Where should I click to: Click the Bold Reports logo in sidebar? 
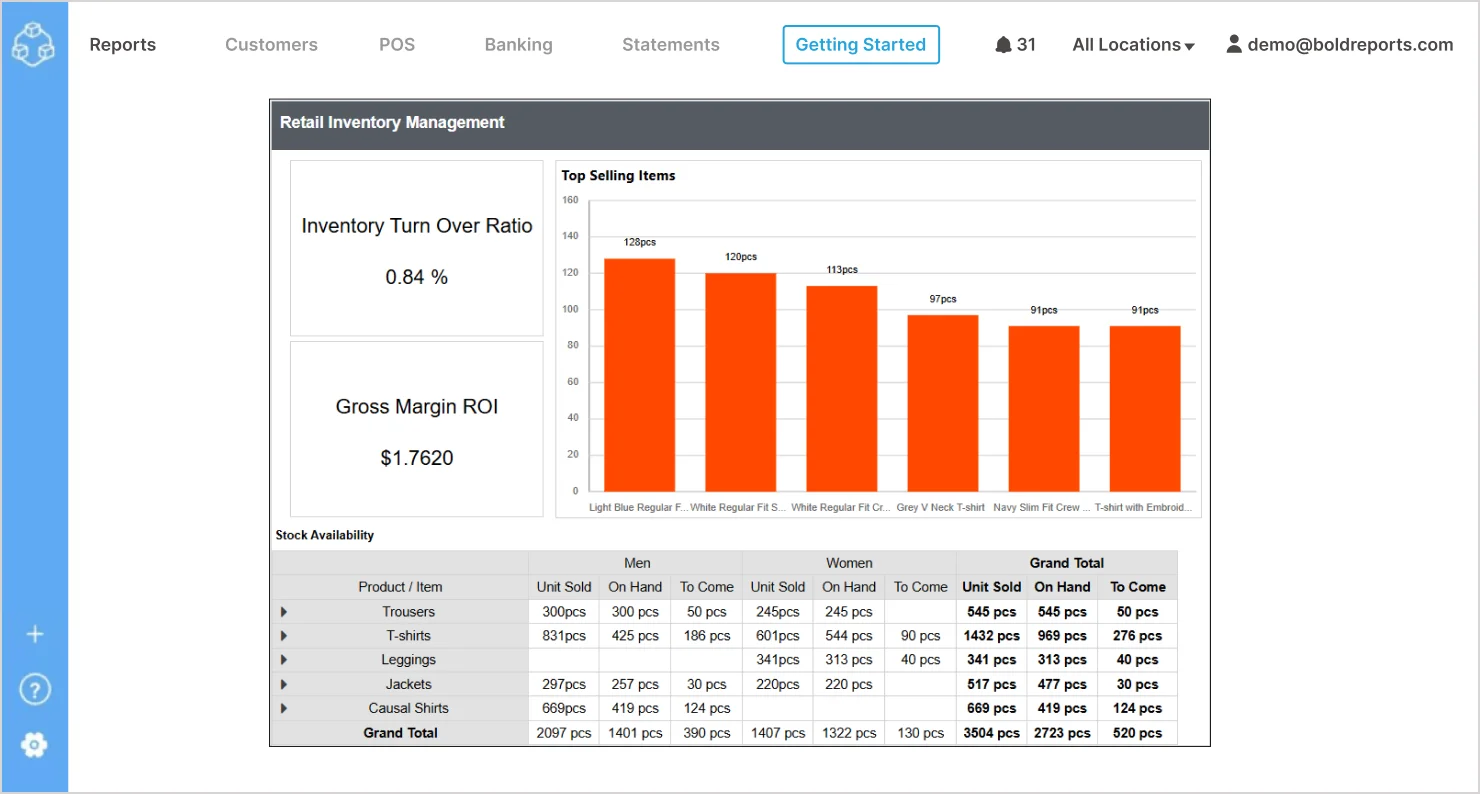tap(35, 44)
